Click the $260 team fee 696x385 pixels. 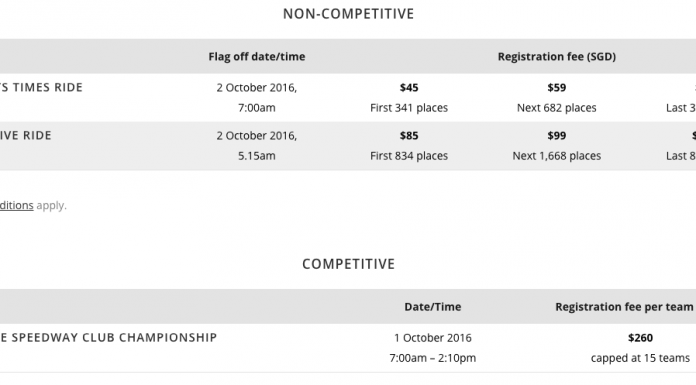[640, 338]
